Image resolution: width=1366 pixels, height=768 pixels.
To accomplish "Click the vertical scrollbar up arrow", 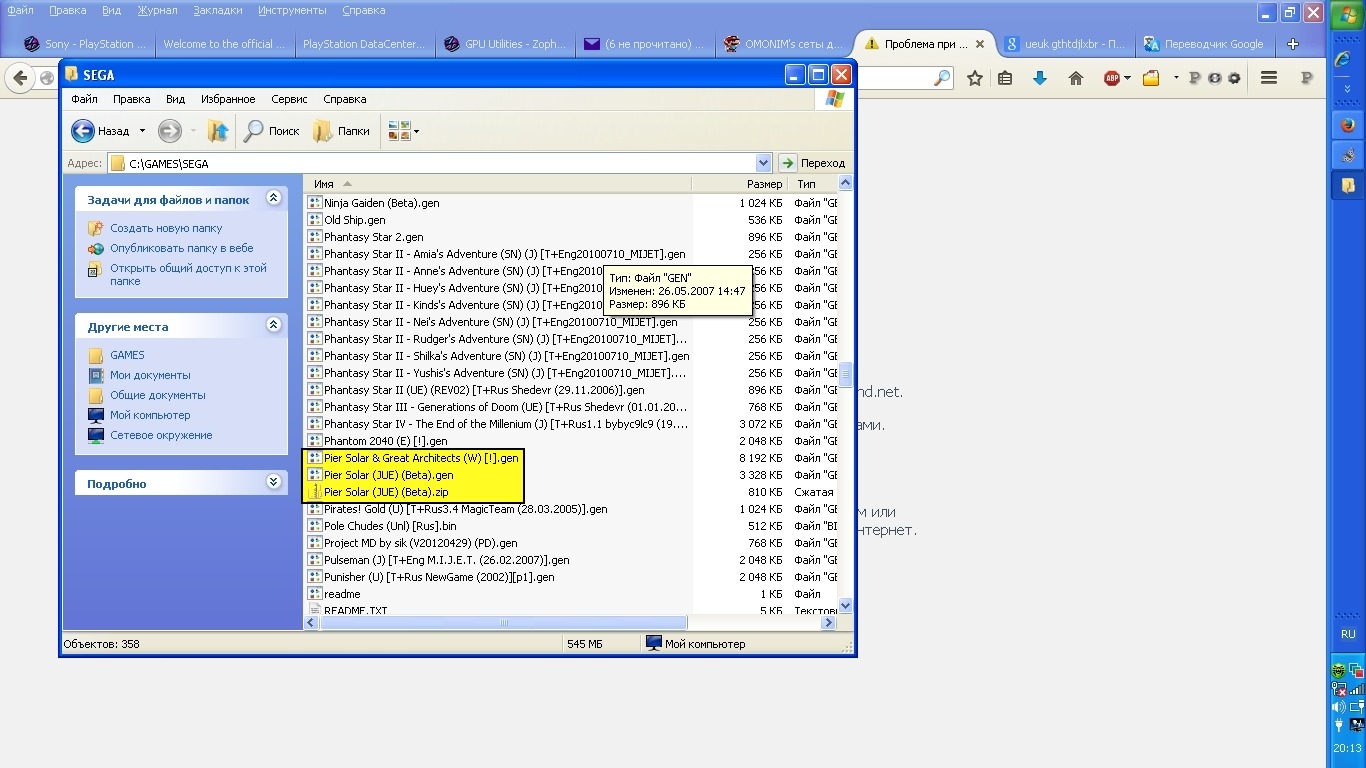I will (845, 183).
